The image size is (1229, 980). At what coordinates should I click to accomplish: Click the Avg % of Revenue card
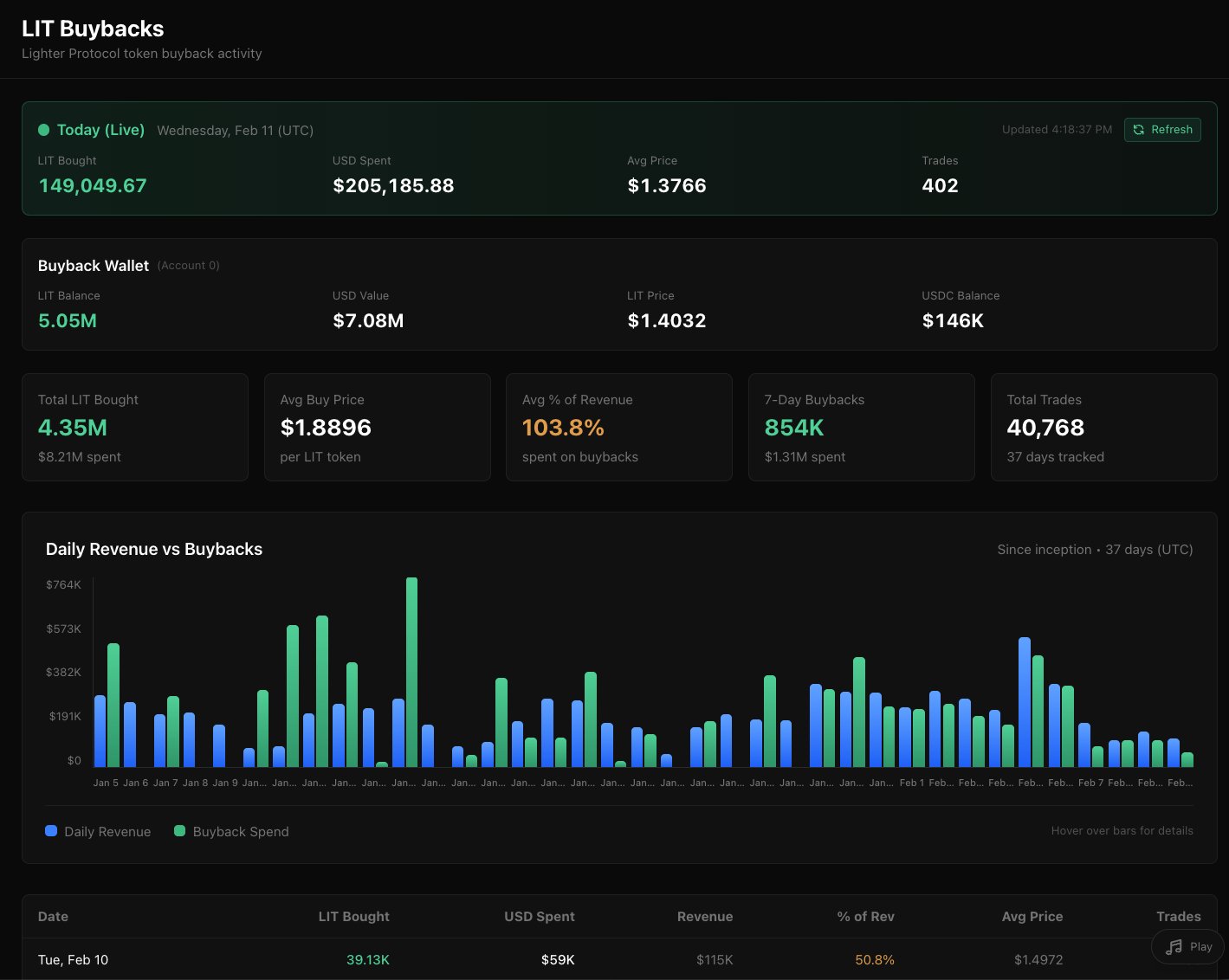pyautogui.click(x=618, y=427)
